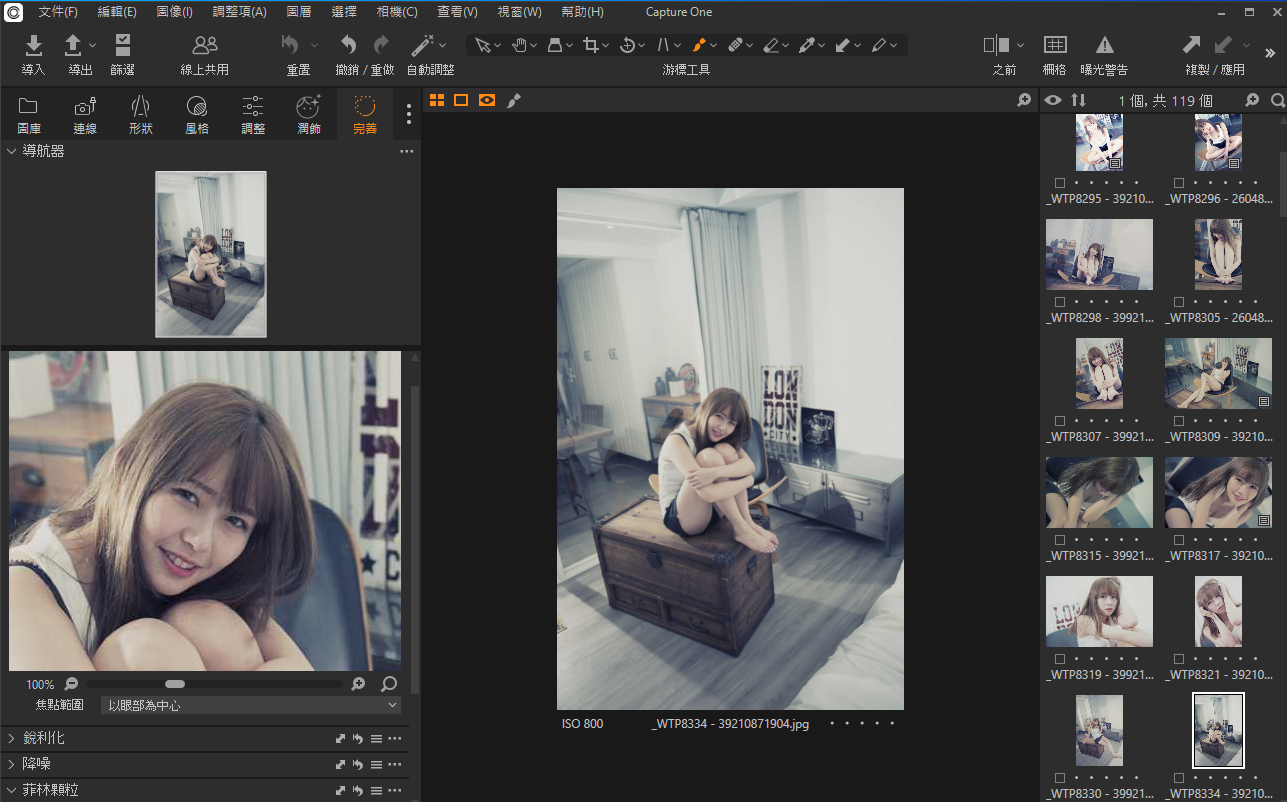
Task: Open the Layer (圖層) menu
Action: (x=298, y=12)
